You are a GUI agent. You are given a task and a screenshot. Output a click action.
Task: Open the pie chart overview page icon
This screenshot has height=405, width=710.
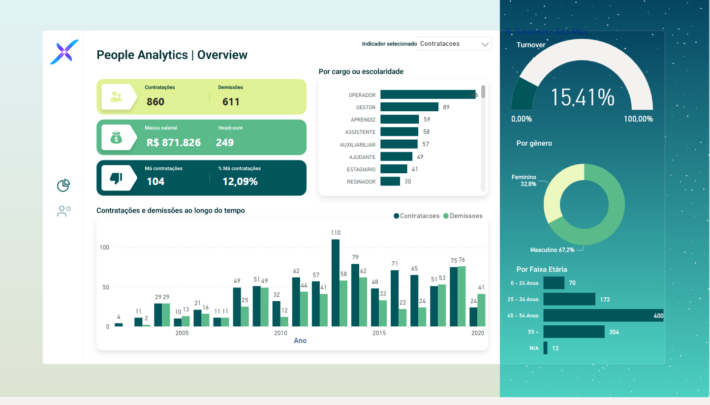64,185
